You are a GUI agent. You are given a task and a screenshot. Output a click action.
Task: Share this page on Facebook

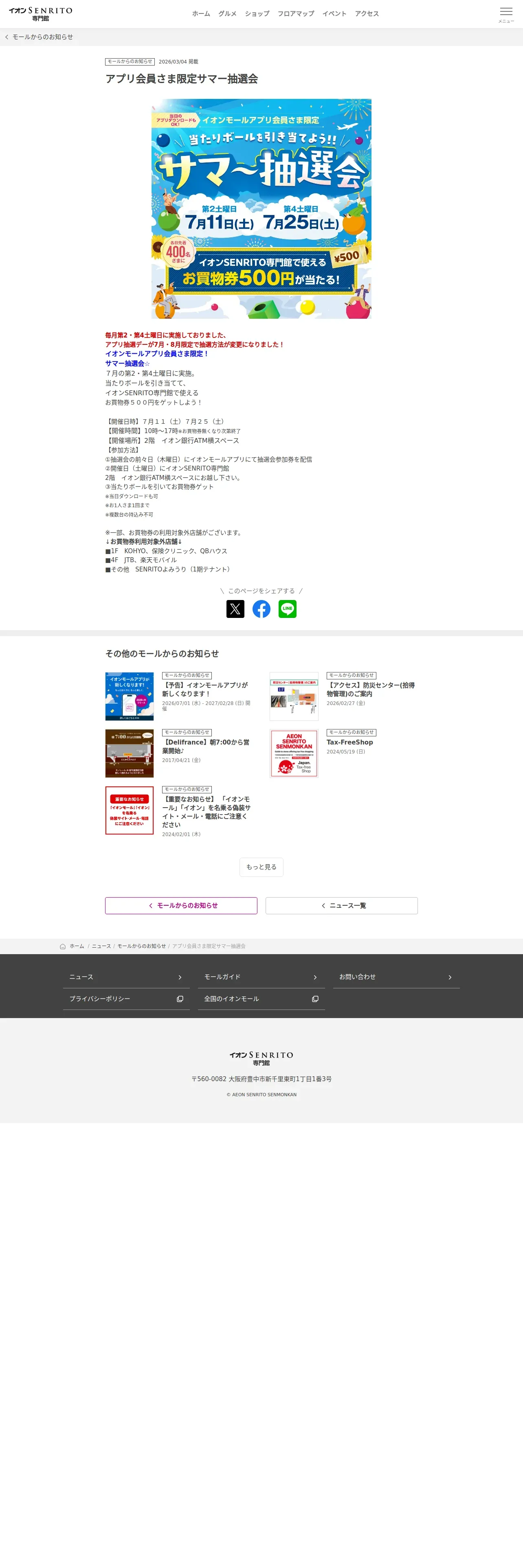261,609
